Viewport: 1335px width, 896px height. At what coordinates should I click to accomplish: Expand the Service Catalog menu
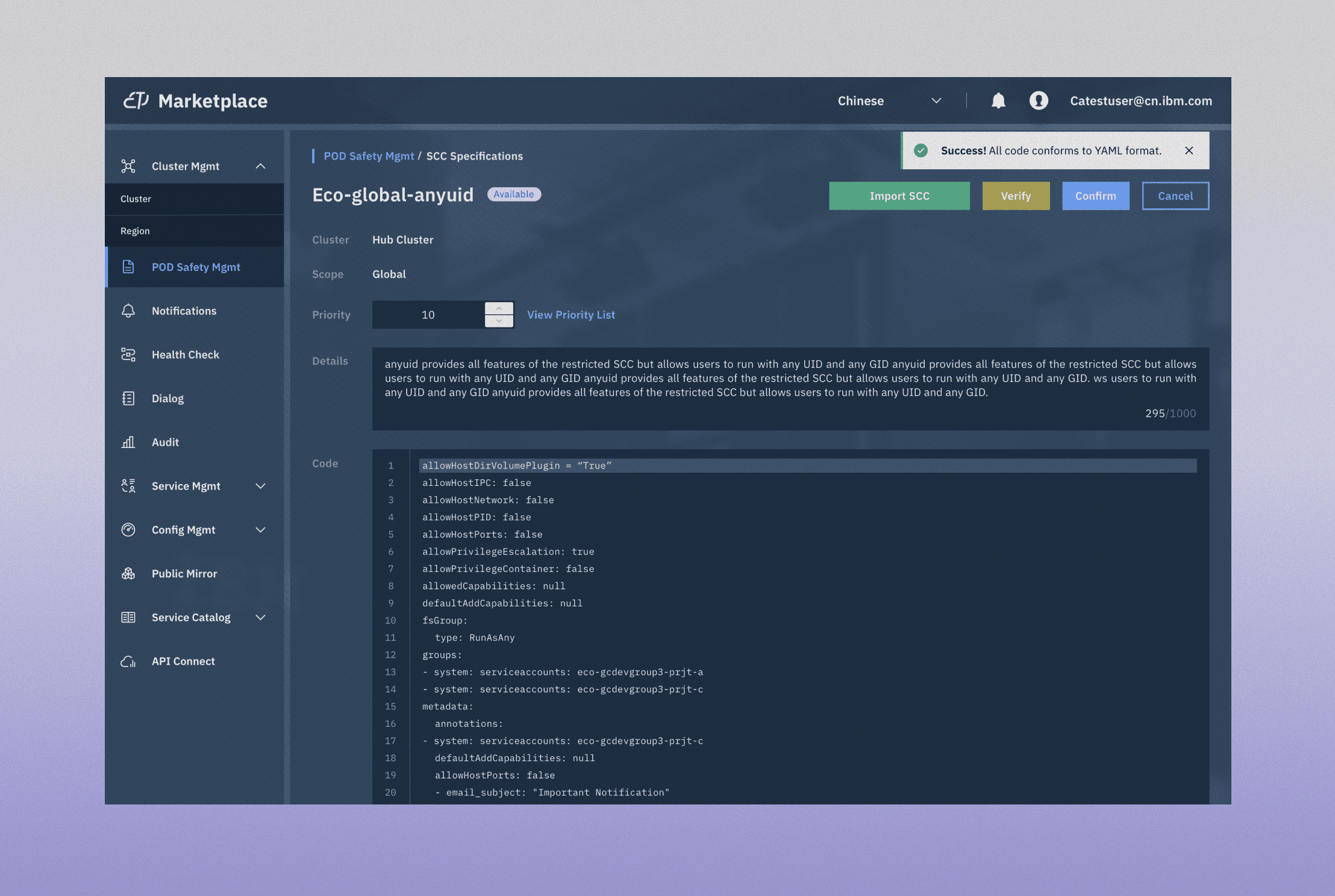click(260, 618)
